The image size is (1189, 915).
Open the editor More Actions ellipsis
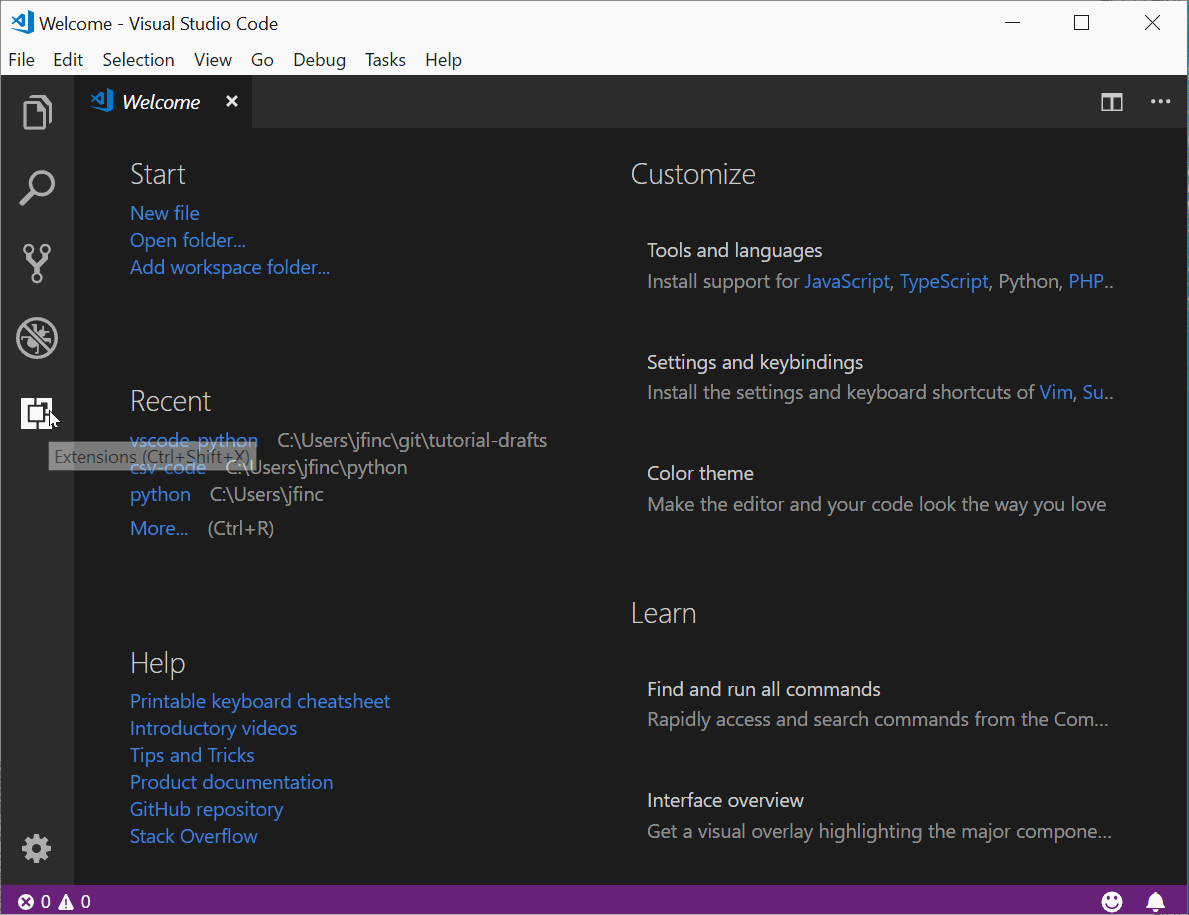pyautogui.click(x=1160, y=101)
